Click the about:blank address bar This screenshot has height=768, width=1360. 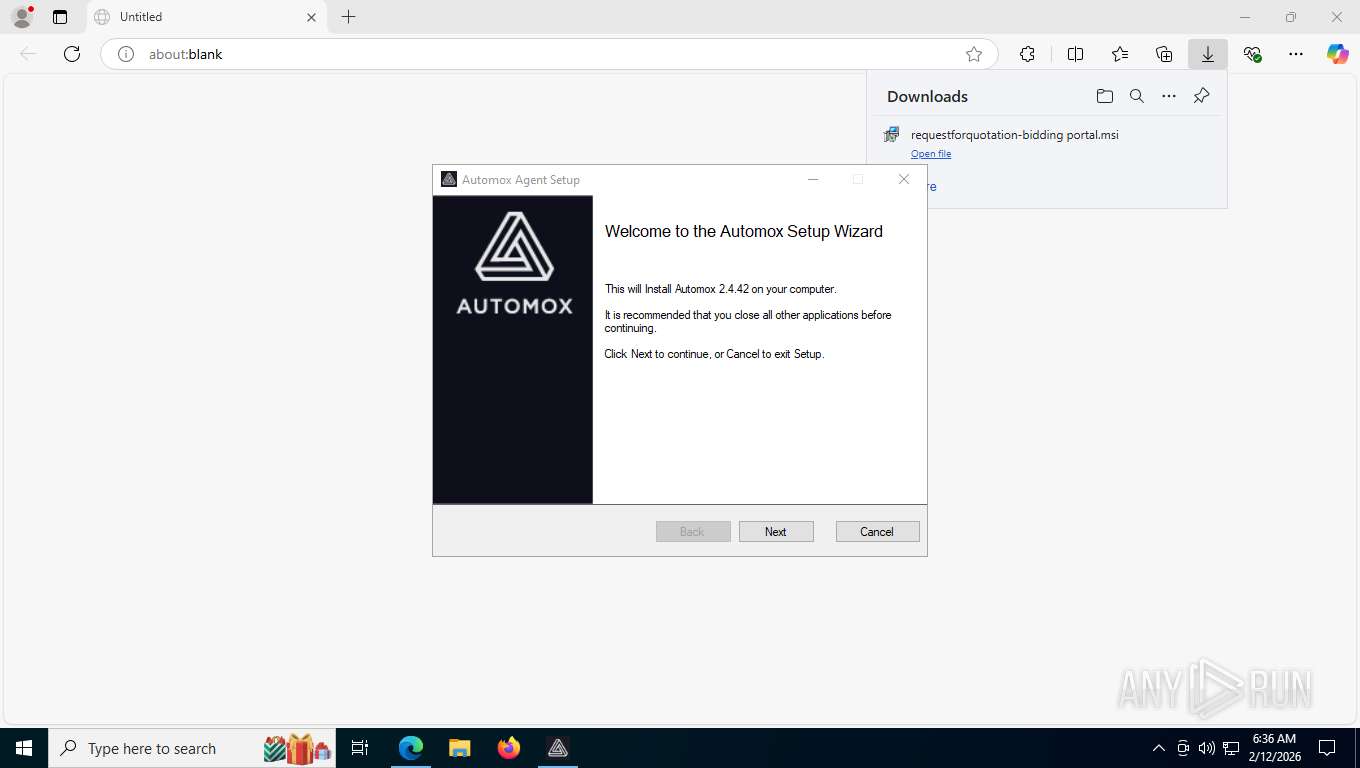pos(549,54)
